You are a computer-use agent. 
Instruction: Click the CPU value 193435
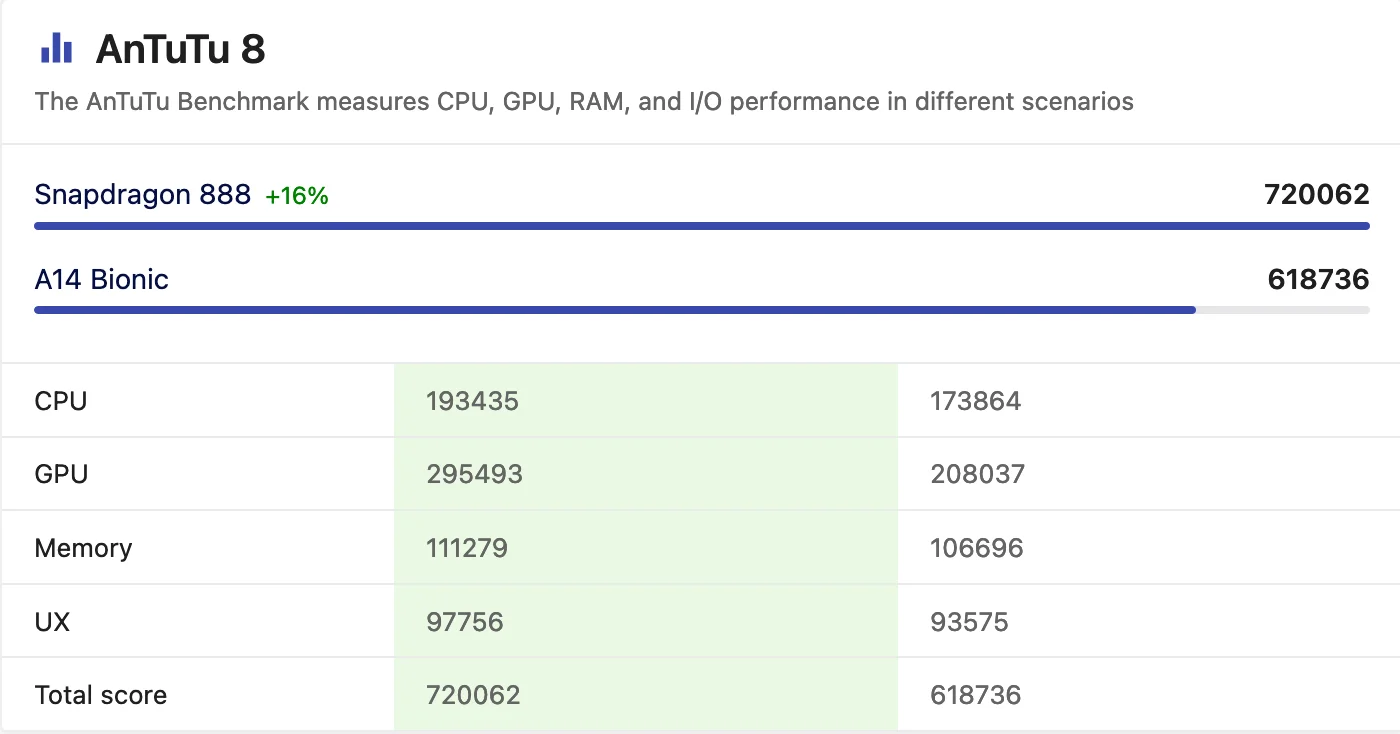click(473, 401)
